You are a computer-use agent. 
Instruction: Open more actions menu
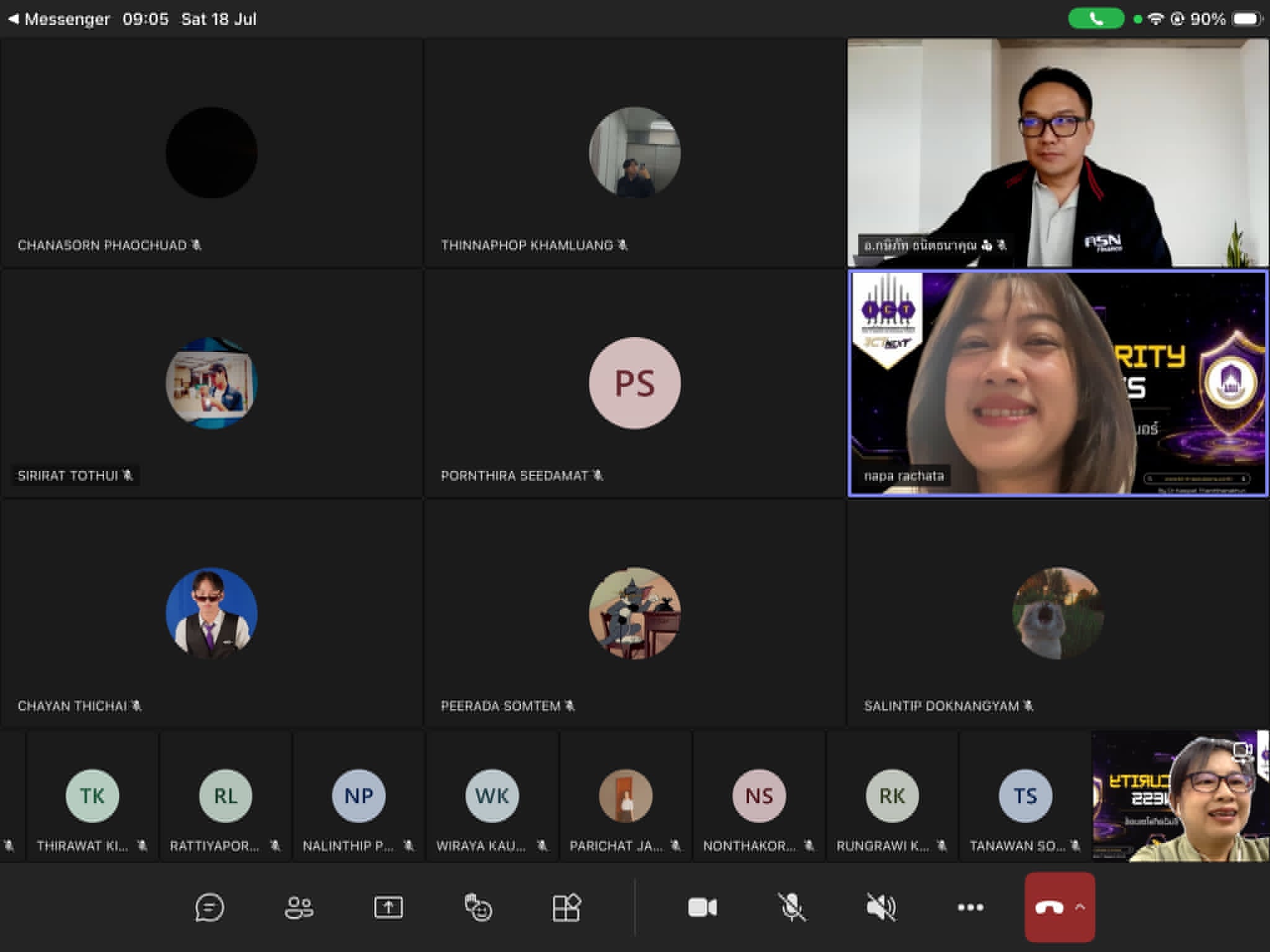pyautogui.click(x=970, y=907)
